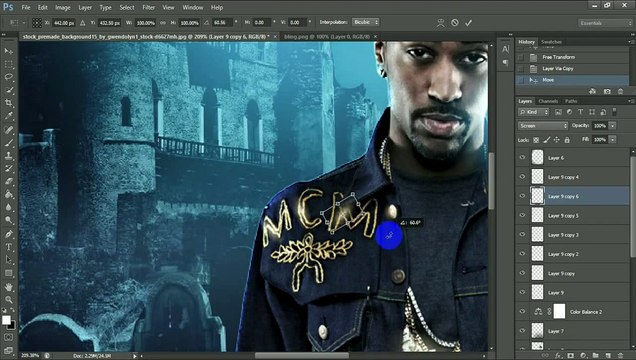This screenshot has height=360, width=636.
Task: Open the Interpolation dropdown
Action: pyautogui.click(x=365, y=22)
